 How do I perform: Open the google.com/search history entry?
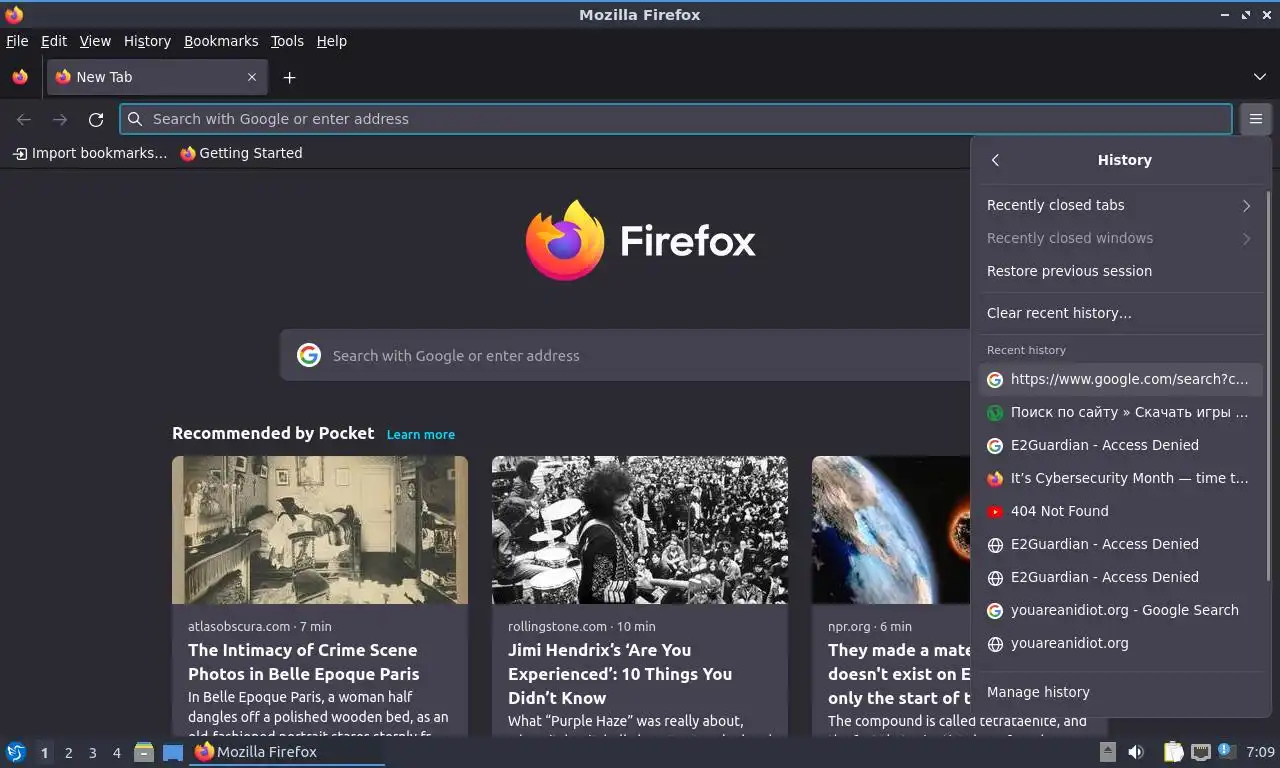coord(1120,379)
